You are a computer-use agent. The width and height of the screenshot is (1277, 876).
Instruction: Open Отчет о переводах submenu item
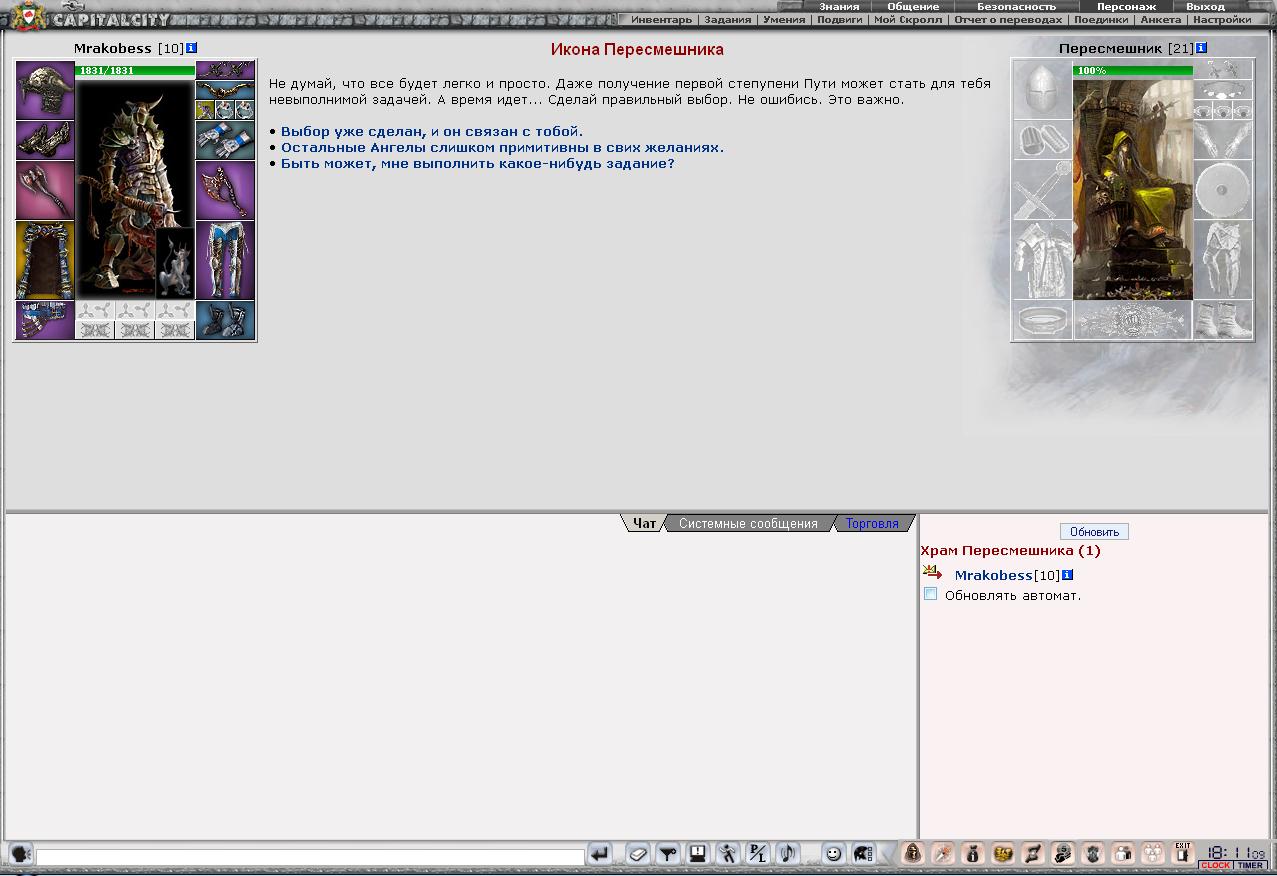[x=1008, y=19]
